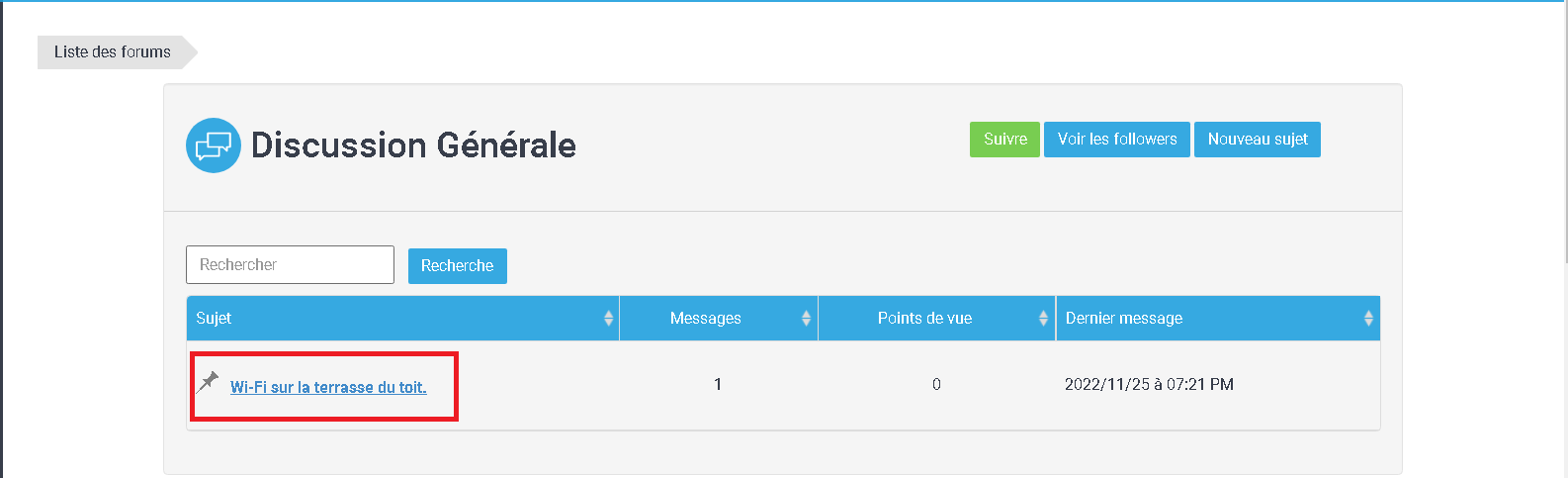Sort by Points de vue arrows
The width and height of the screenshot is (1568, 478).
[x=1043, y=319]
